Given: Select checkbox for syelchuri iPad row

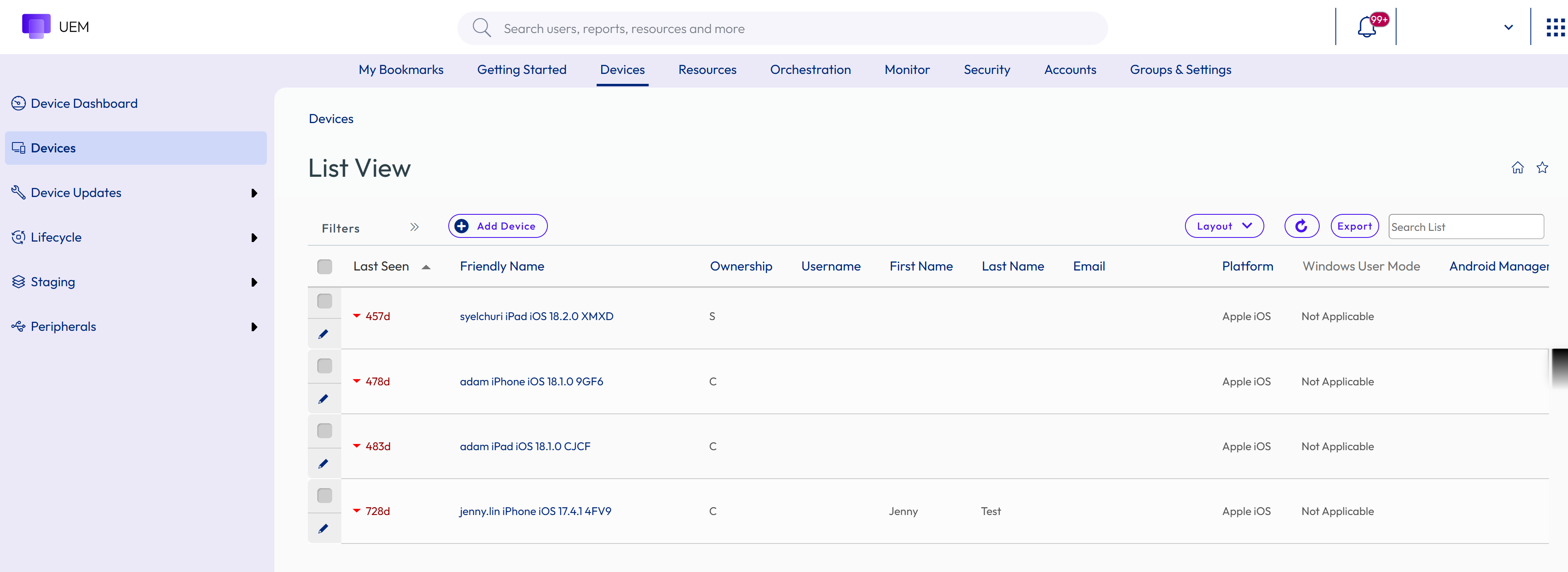Looking at the screenshot, I should [324, 301].
